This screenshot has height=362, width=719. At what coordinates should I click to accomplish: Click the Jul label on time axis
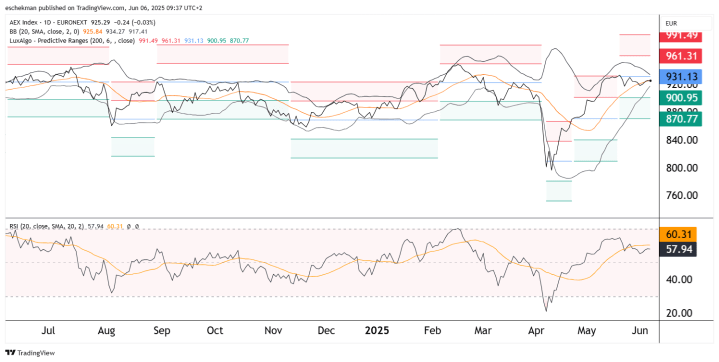pyautogui.click(x=48, y=330)
